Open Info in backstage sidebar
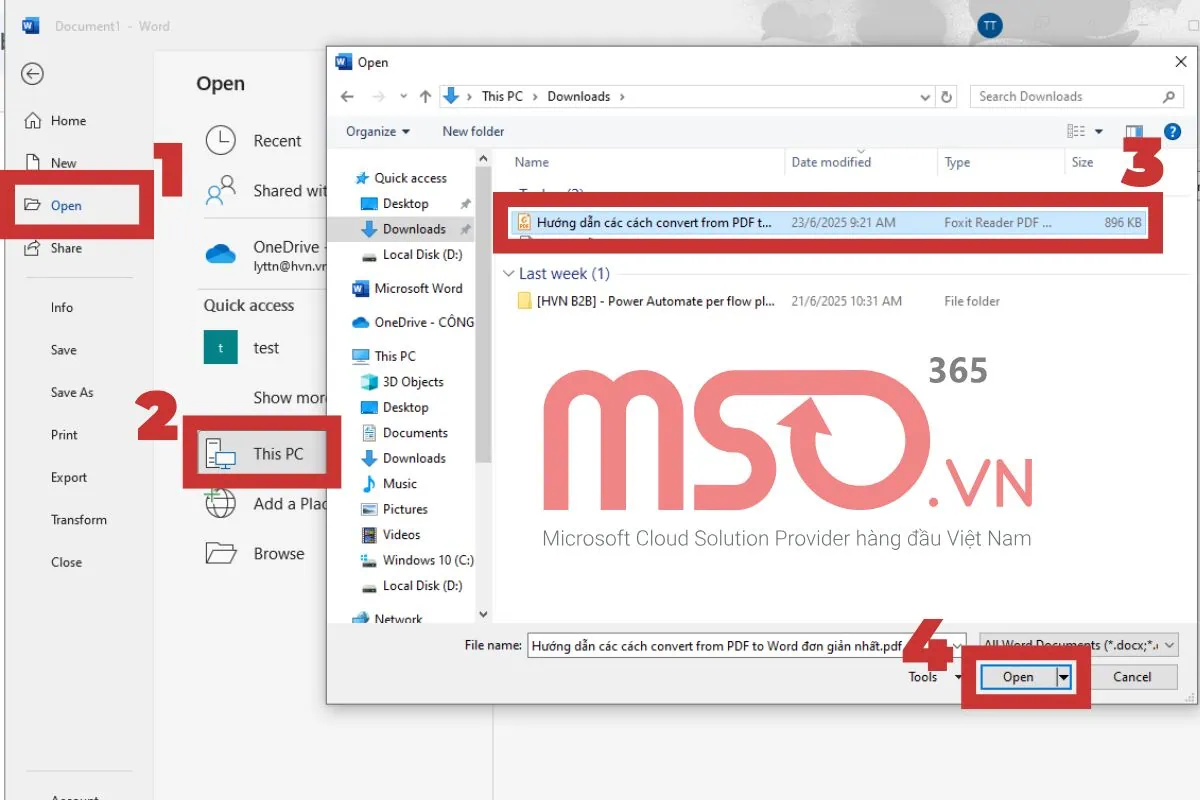The image size is (1200, 800). 62,308
